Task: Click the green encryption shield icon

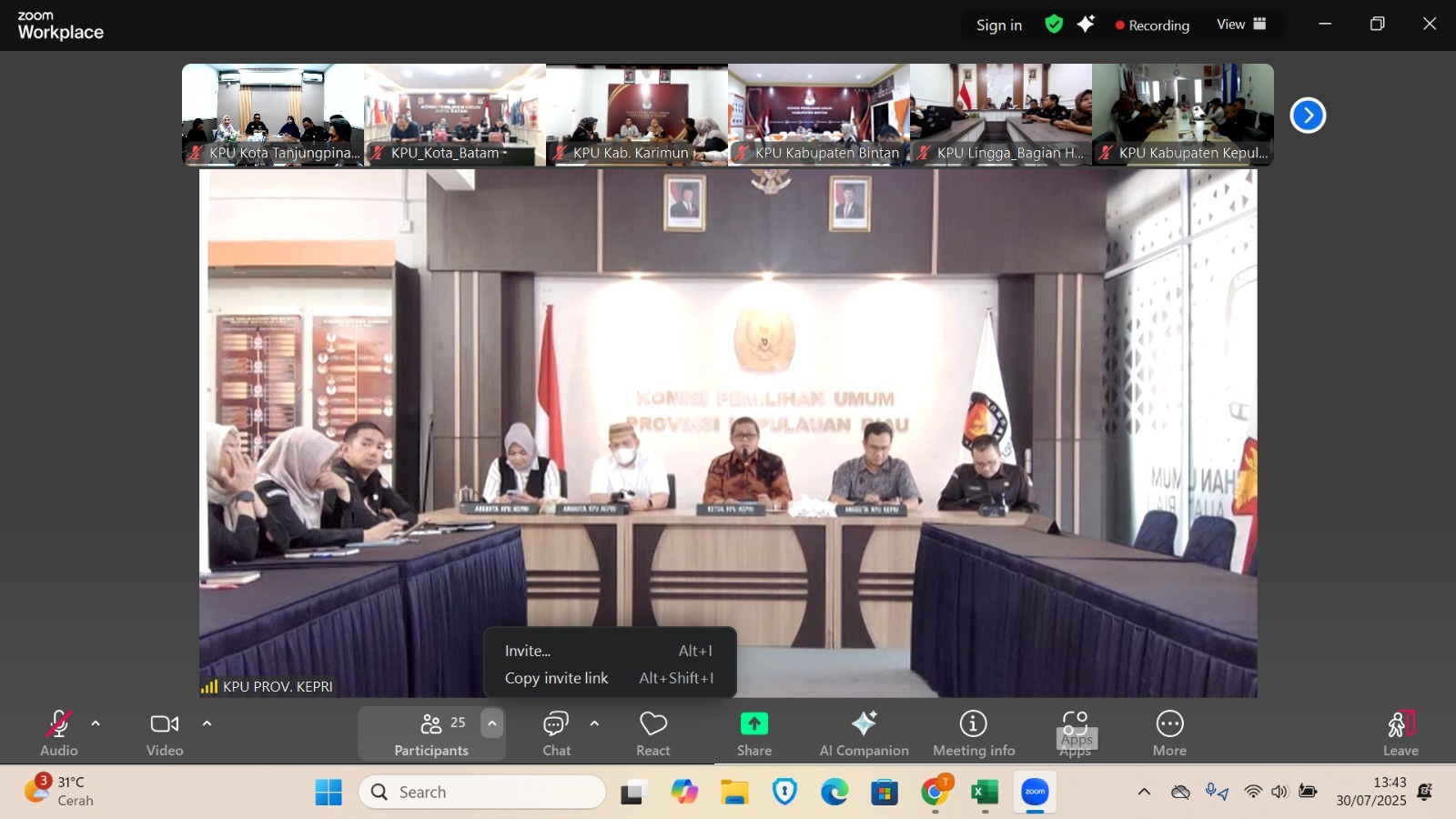Action: pyautogui.click(x=1054, y=25)
